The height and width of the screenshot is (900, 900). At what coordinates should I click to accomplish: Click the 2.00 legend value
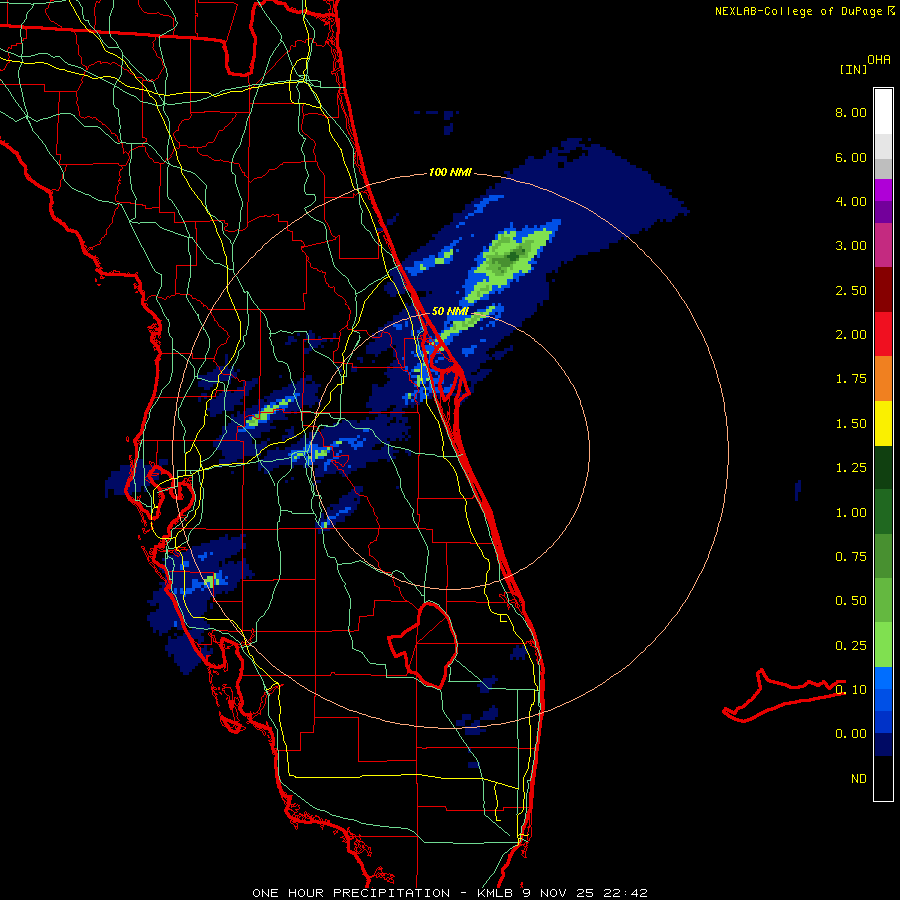pyautogui.click(x=851, y=335)
